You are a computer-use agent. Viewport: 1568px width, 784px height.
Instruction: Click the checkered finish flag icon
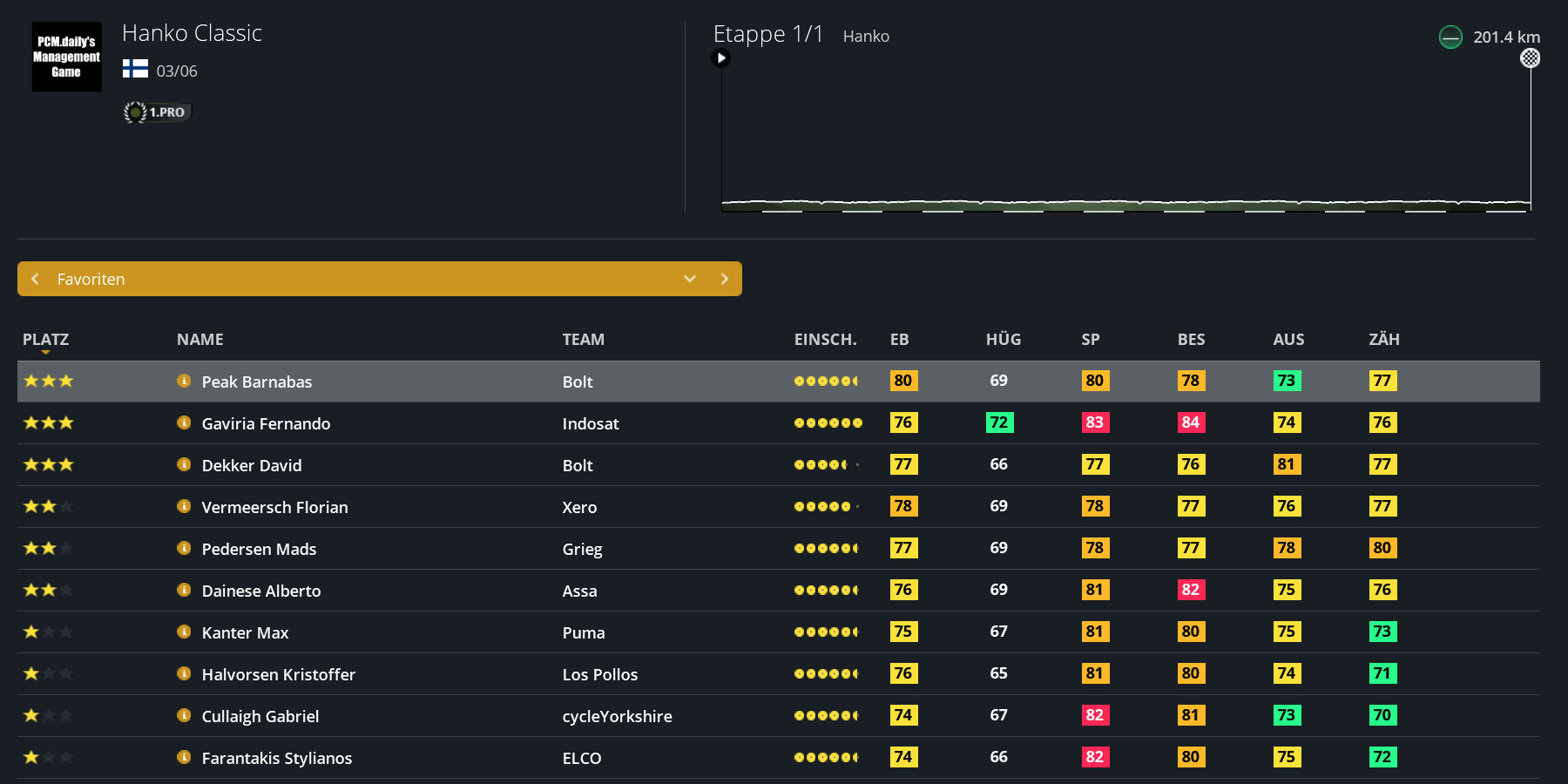[1530, 58]
